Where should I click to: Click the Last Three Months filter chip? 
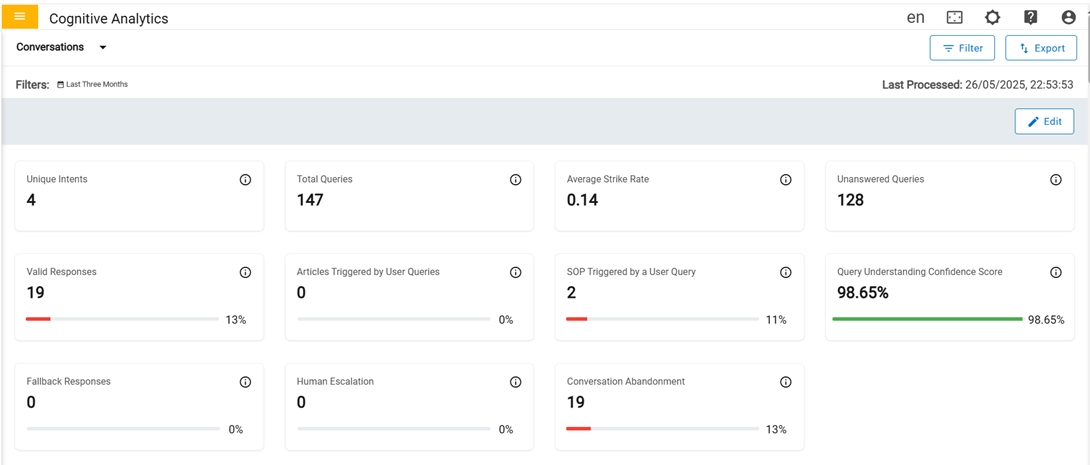tap(92, 85)
